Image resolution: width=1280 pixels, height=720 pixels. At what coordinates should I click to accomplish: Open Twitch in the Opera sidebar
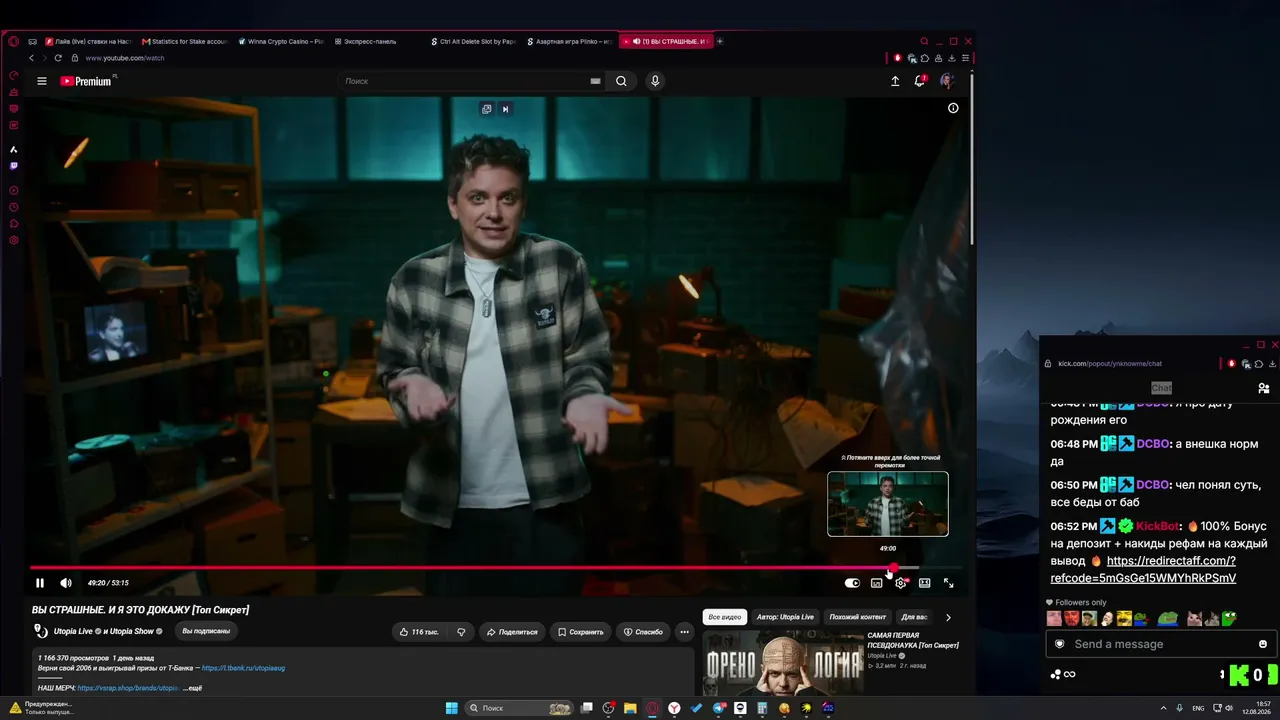click(x=13, y=166)
